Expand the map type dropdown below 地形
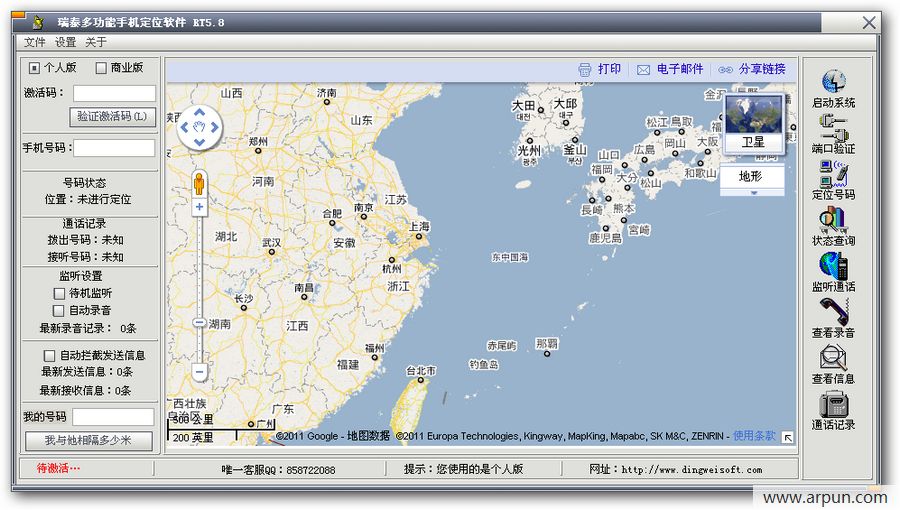 click(752, 192)
